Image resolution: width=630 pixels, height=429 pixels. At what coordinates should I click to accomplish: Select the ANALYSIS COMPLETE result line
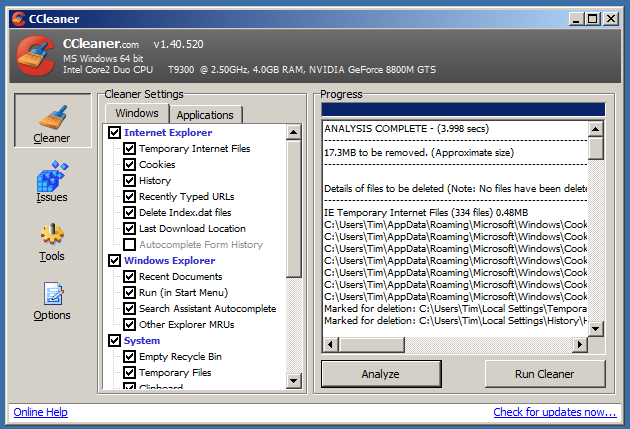click(x=407, y=129)
